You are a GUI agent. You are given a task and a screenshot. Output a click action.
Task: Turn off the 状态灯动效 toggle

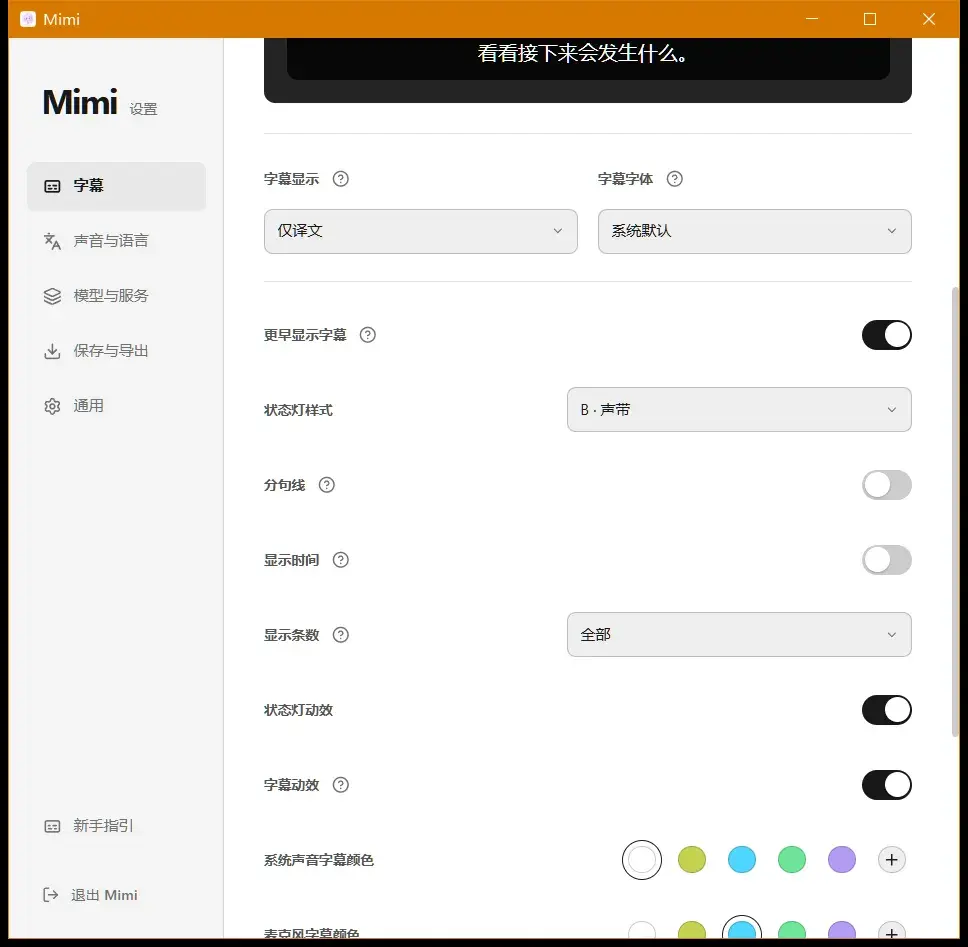click(887, 710)
